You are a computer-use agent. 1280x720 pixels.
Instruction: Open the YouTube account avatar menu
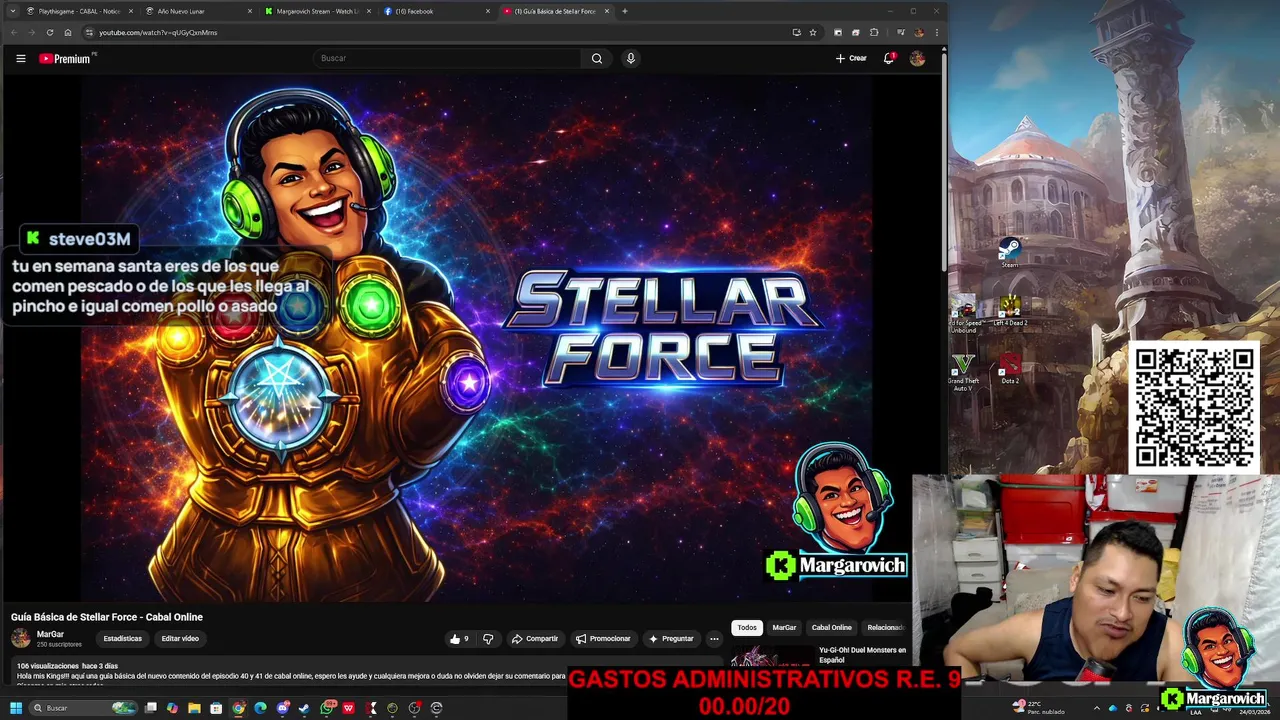[x=917, y=58]
